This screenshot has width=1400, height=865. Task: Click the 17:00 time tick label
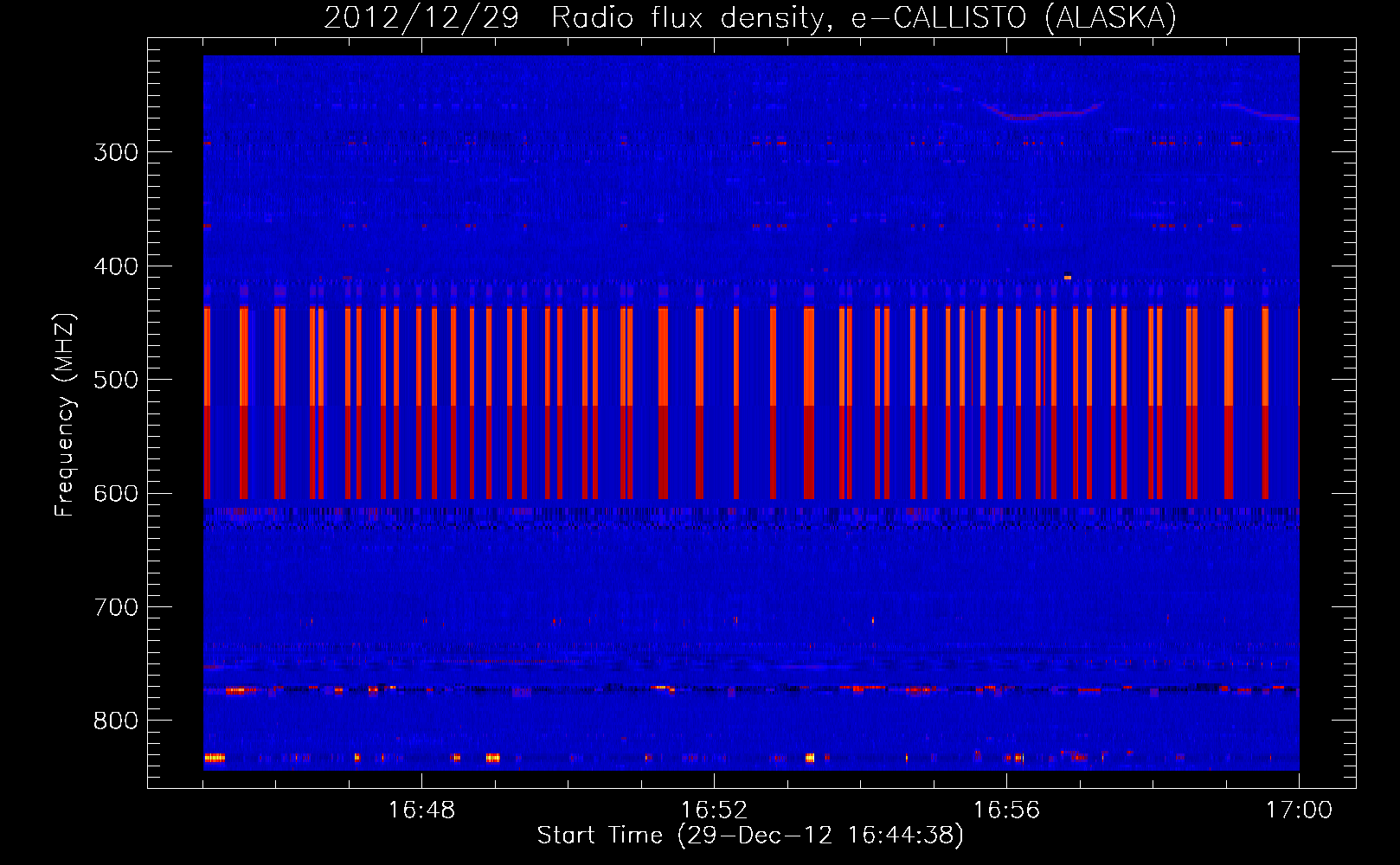click(1299, 811)
